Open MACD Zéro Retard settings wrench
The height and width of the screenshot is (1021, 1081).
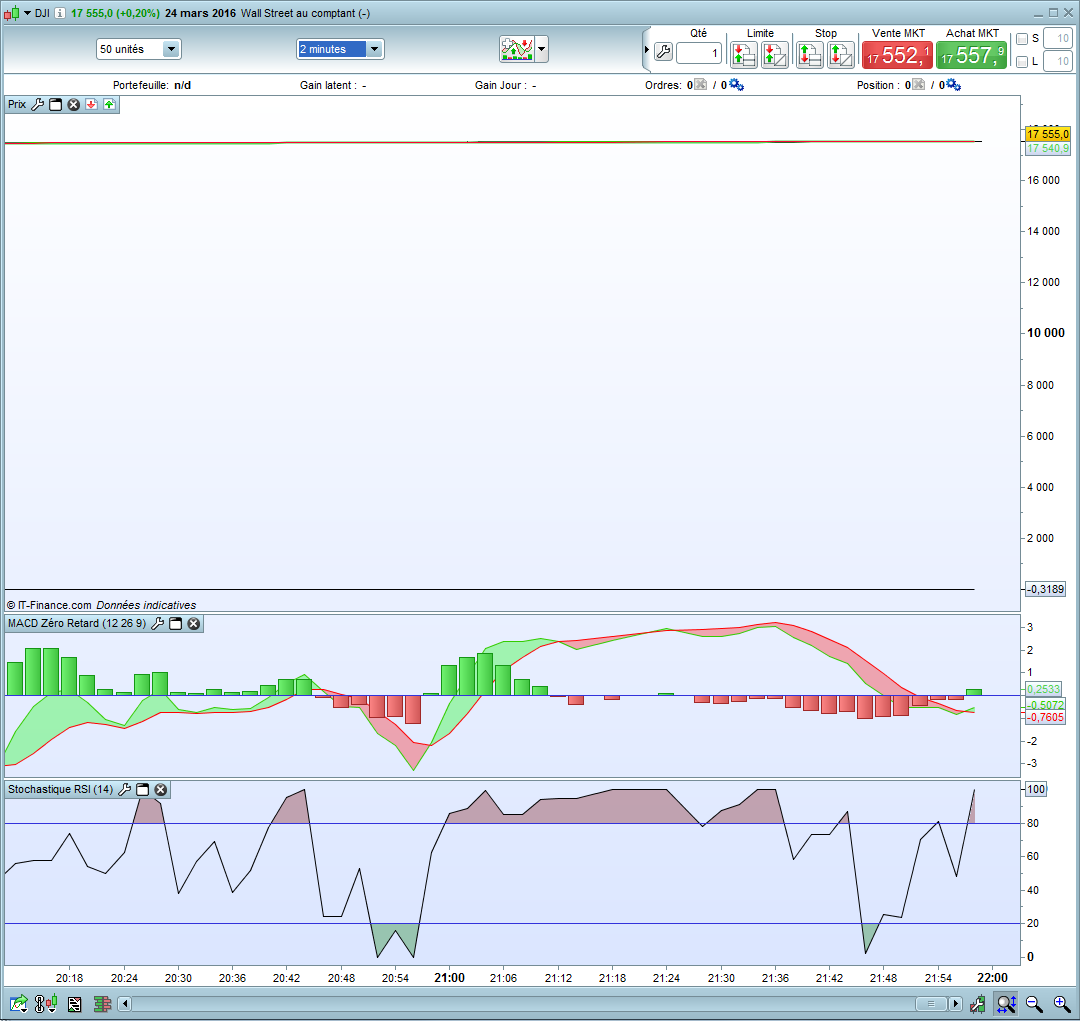(158, 624)
